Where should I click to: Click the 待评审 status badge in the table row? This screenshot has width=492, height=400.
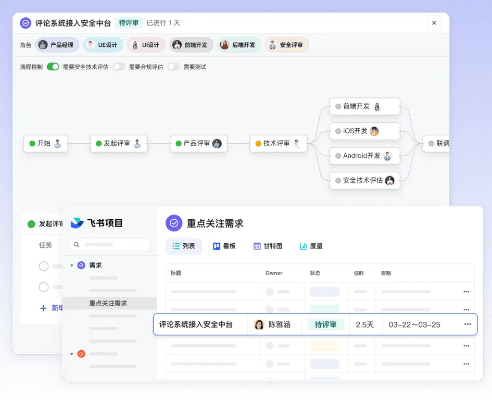[x=326, y=324]
